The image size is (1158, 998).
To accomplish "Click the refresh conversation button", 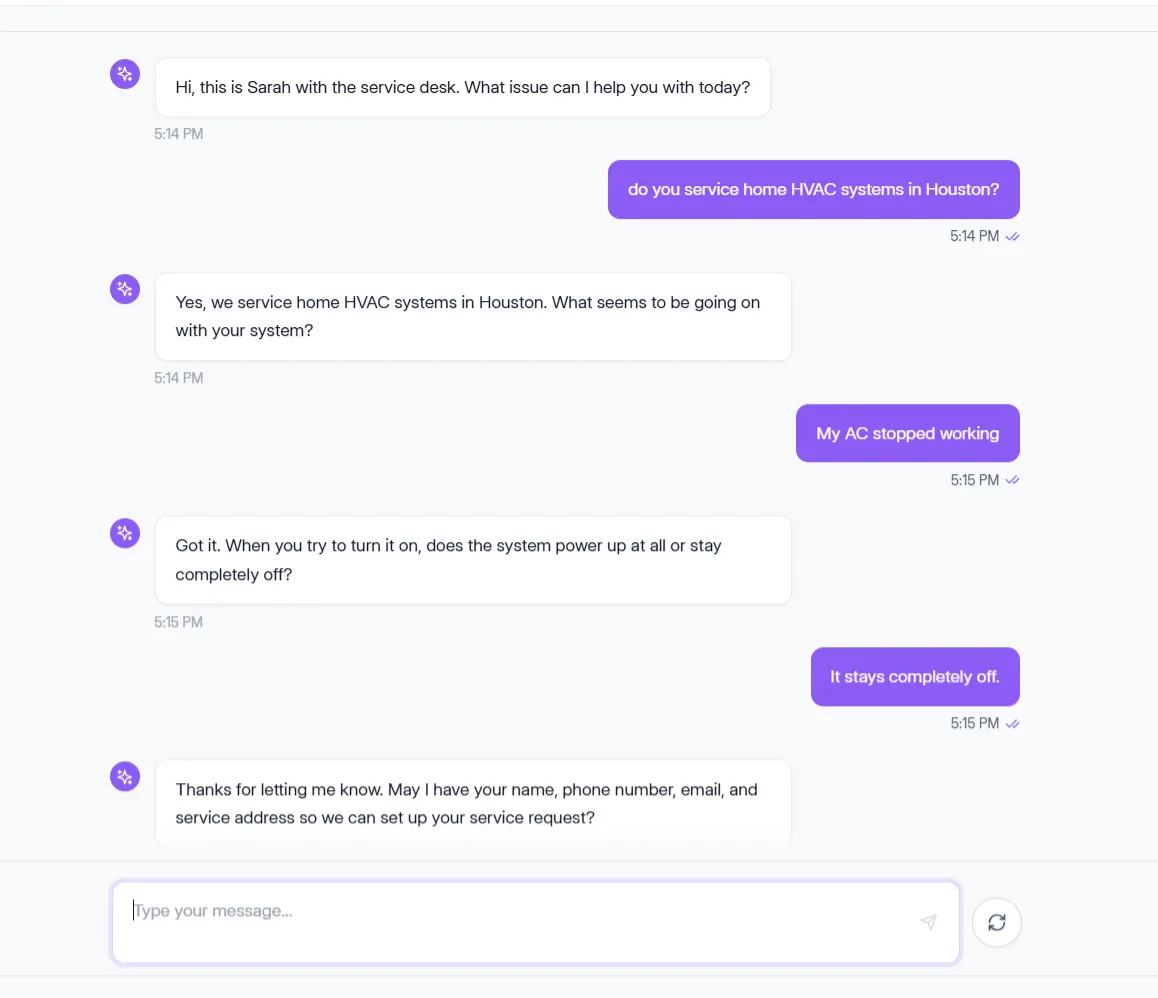I will coord(996,922).
